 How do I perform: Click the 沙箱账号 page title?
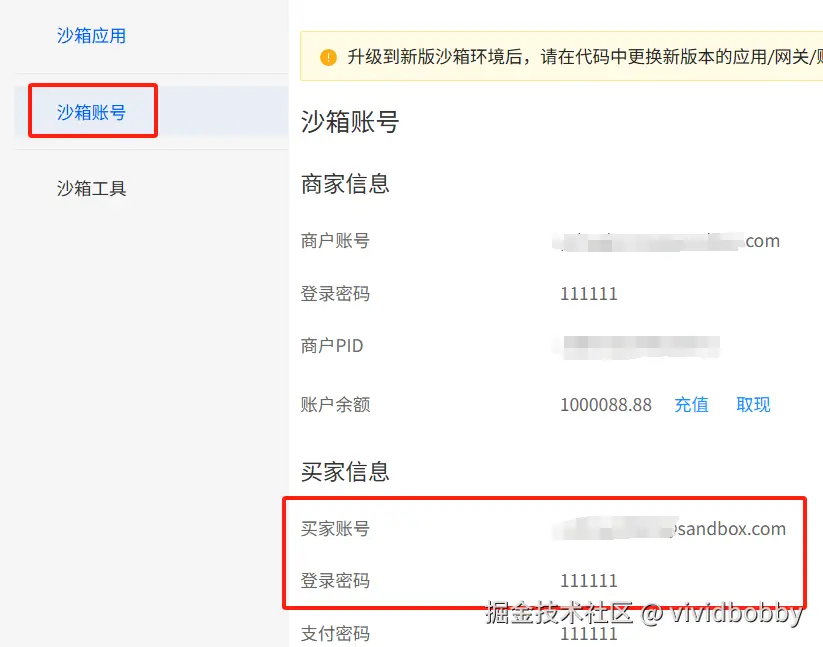point(351,121)
